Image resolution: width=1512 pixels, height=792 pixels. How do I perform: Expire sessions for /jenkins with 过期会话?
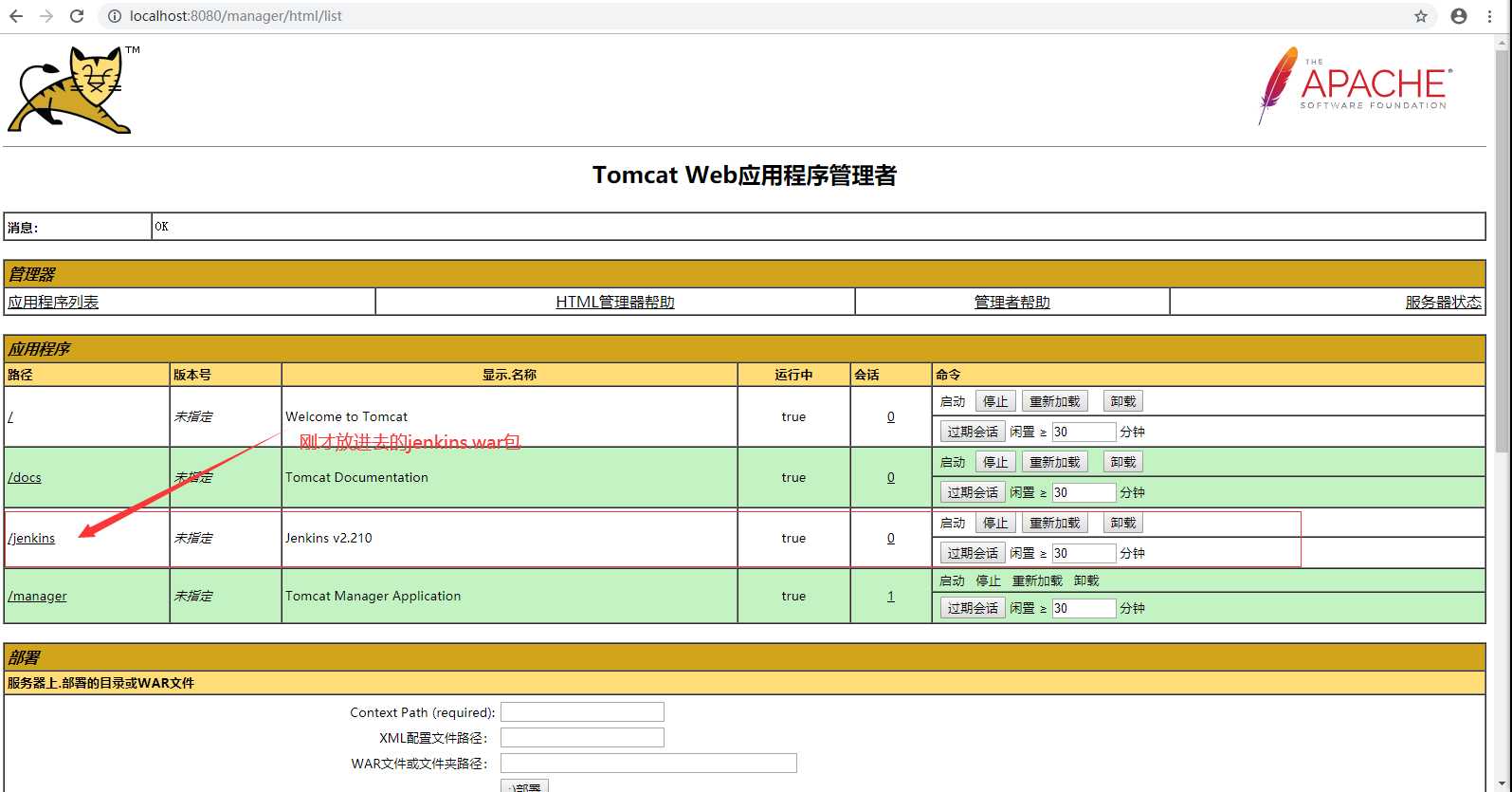pyautogui.click(x=973, y=553)
